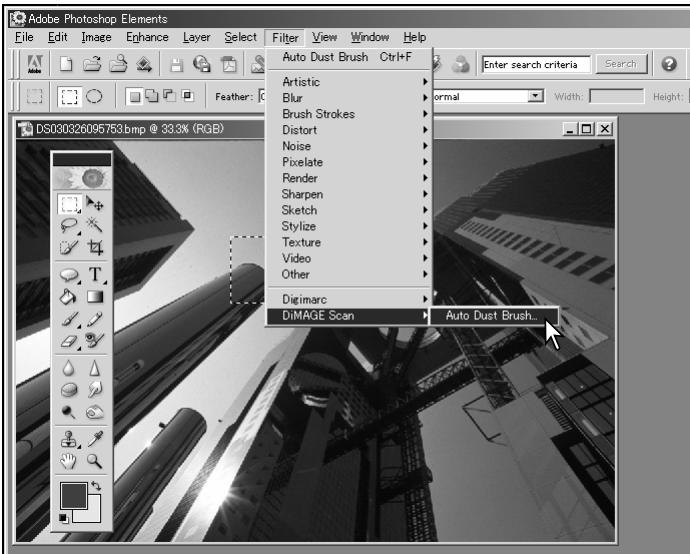Click Auto Dust Brush... in DiMAGE Scan submenu

click(494, 316)
